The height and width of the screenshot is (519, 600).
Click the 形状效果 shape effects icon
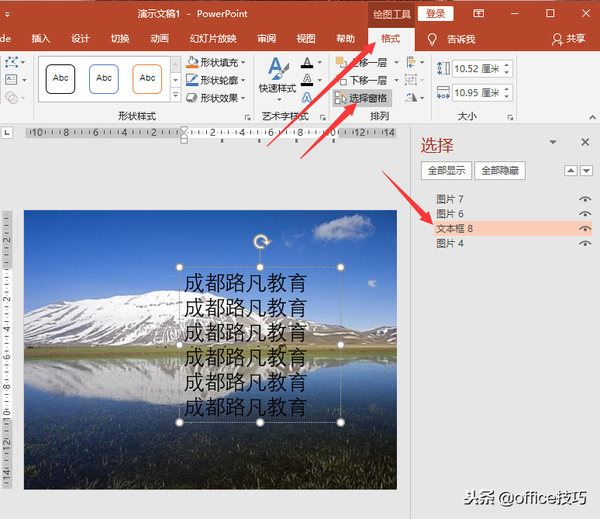click(192, 98)
